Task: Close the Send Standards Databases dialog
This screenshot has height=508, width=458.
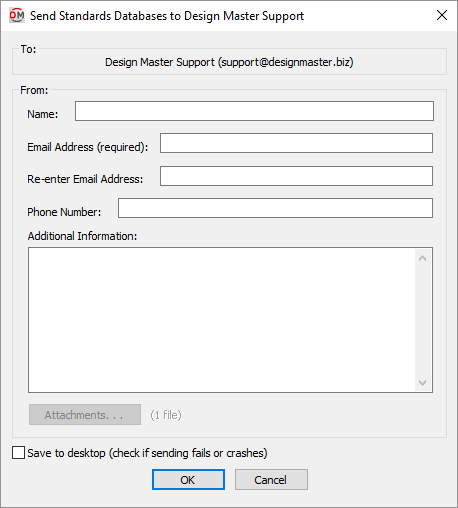Action: tap(442, 15)
